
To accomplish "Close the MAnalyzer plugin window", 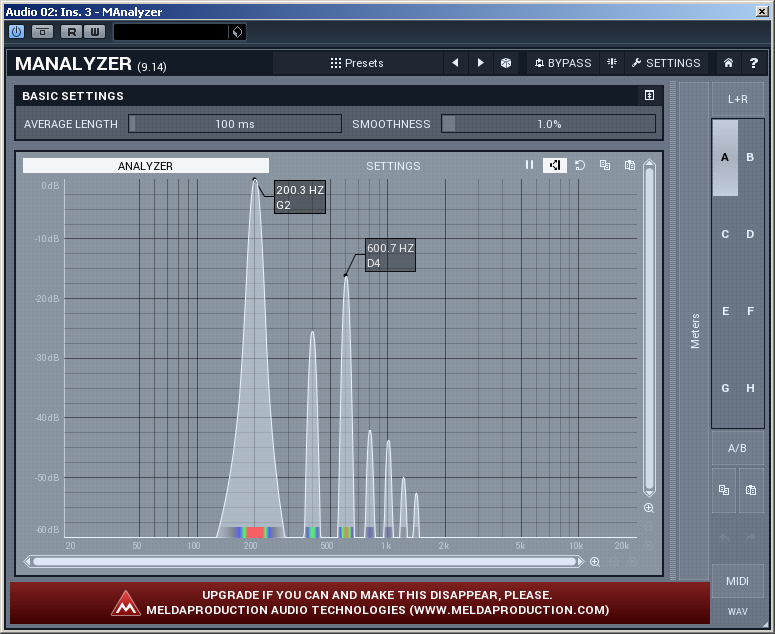I will coord(762,11).
